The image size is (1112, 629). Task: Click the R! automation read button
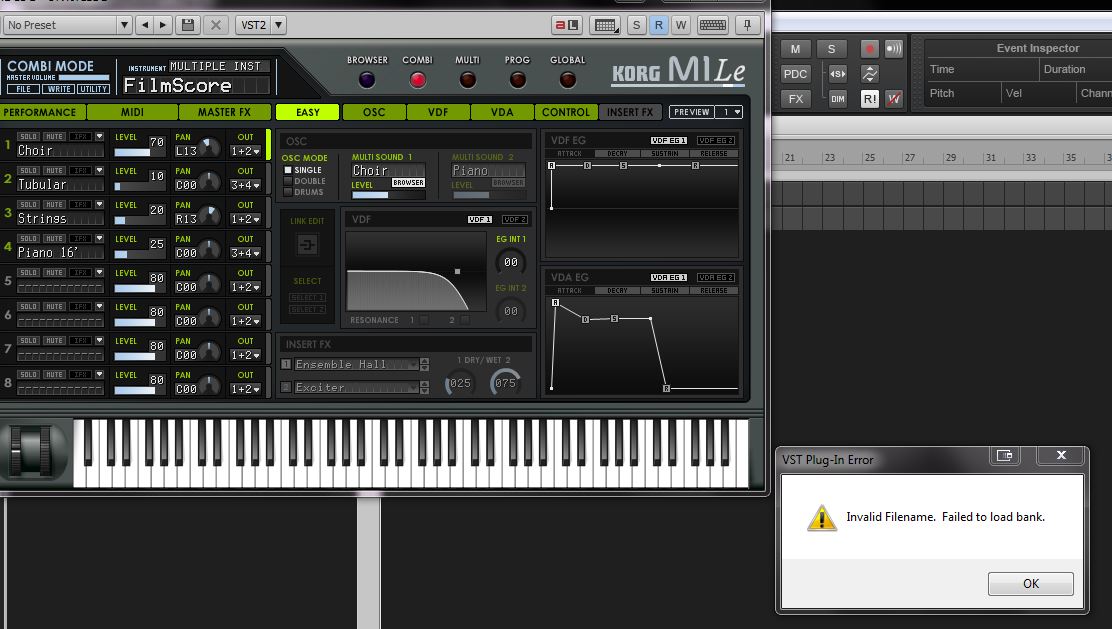click(869, 99)
